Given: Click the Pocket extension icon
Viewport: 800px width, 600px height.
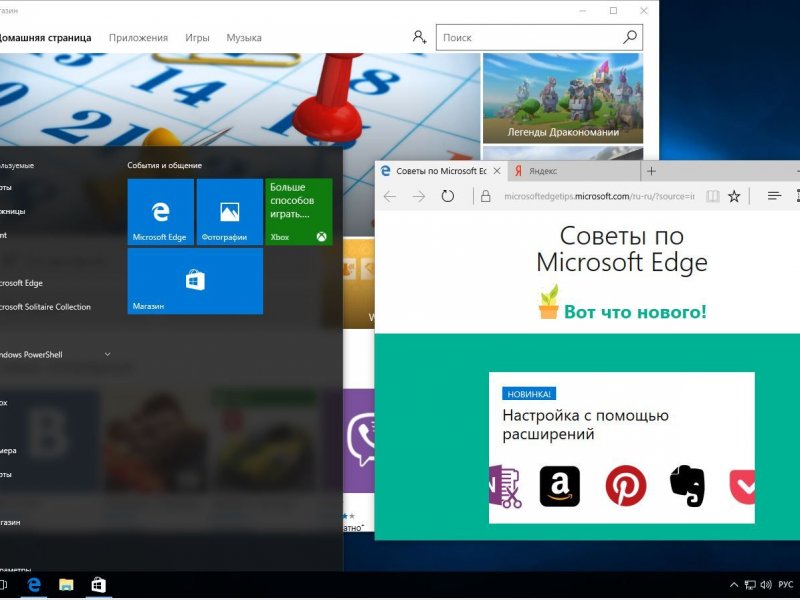Looking at the screenshot, I should [x=742, y=487].
